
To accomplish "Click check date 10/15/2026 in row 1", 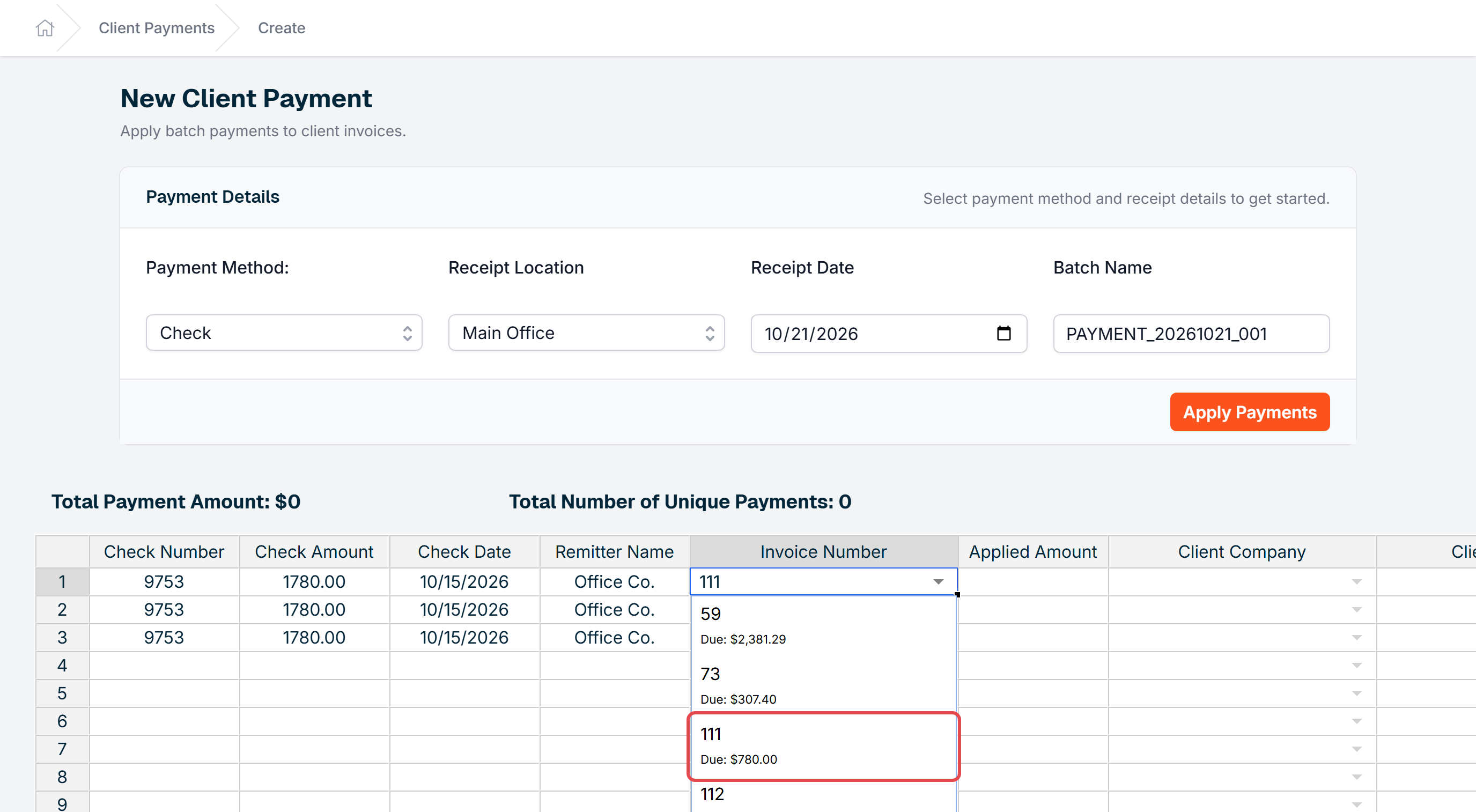I will click(x=464, y=581).
